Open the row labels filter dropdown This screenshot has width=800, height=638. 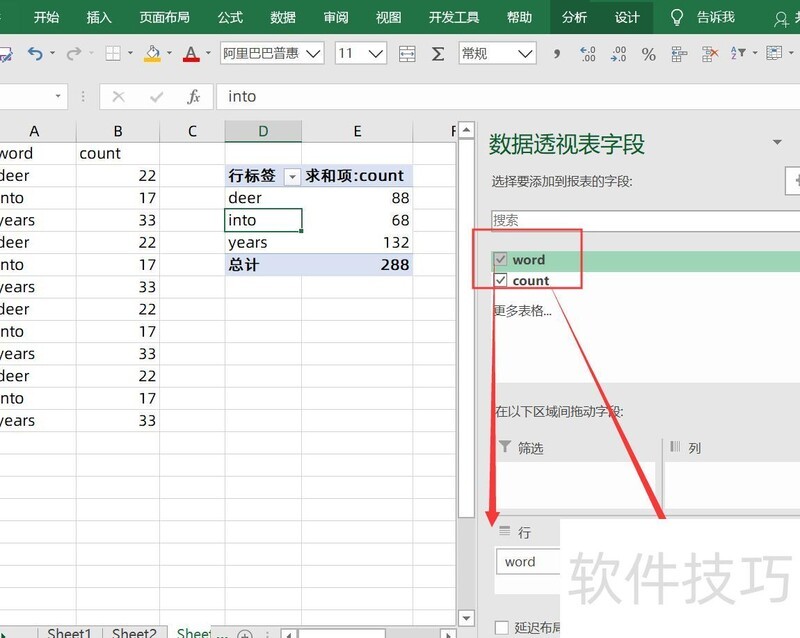tap(292, 176)
